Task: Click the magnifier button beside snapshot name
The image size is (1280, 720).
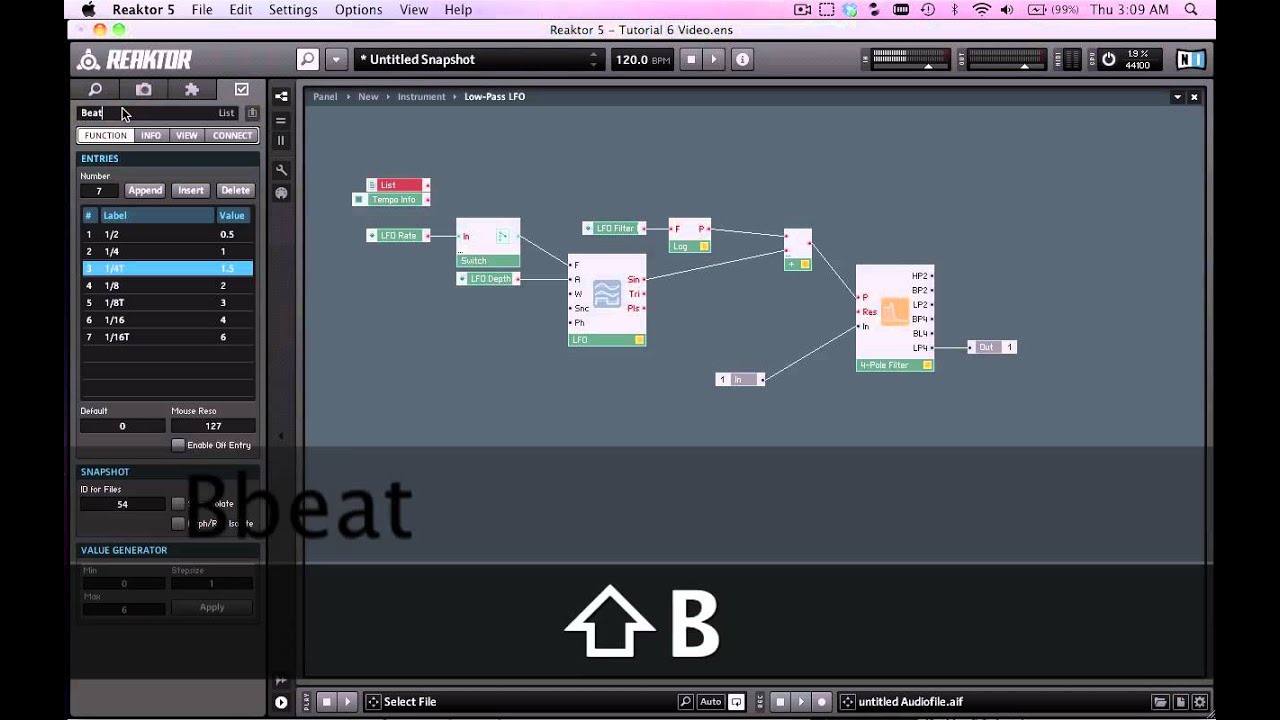Action: 308,60
